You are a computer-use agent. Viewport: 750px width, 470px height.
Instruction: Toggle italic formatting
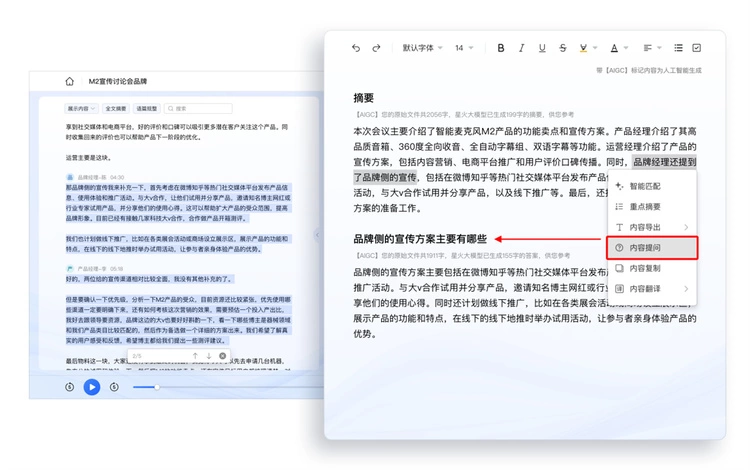(x=521, y=48)
